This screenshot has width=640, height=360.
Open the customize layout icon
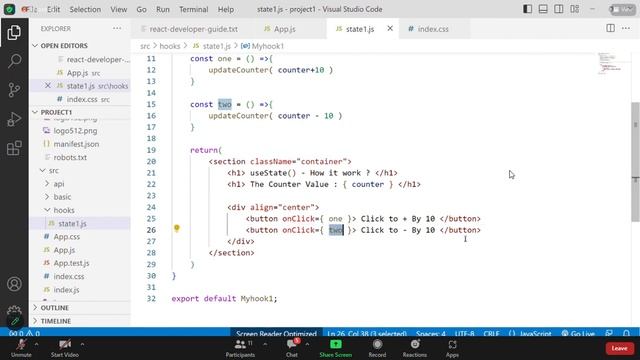point(574,9)
